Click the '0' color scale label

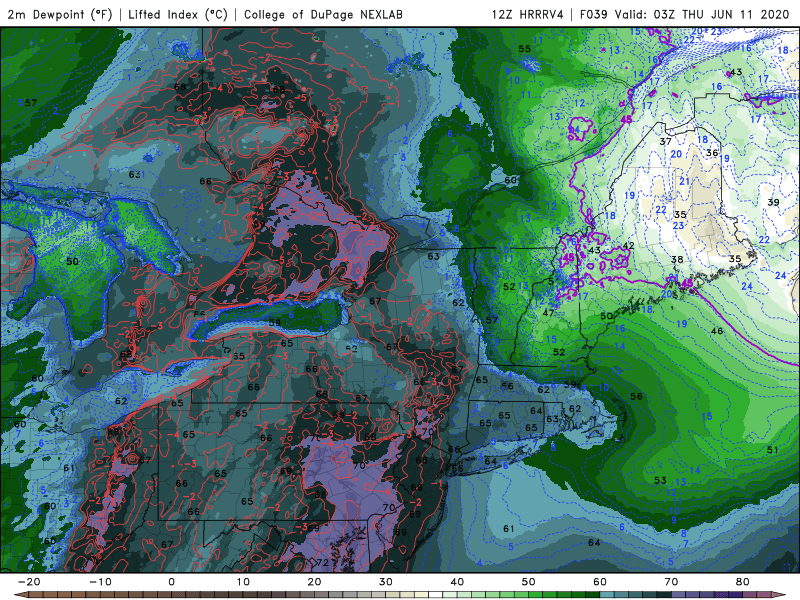click(x=171, y=582)
